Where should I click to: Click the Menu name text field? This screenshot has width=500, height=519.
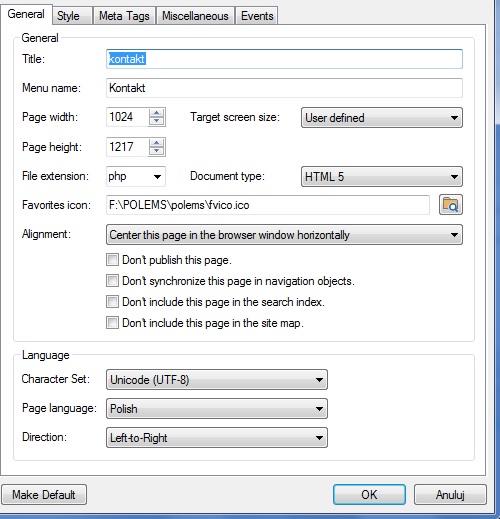284,88
